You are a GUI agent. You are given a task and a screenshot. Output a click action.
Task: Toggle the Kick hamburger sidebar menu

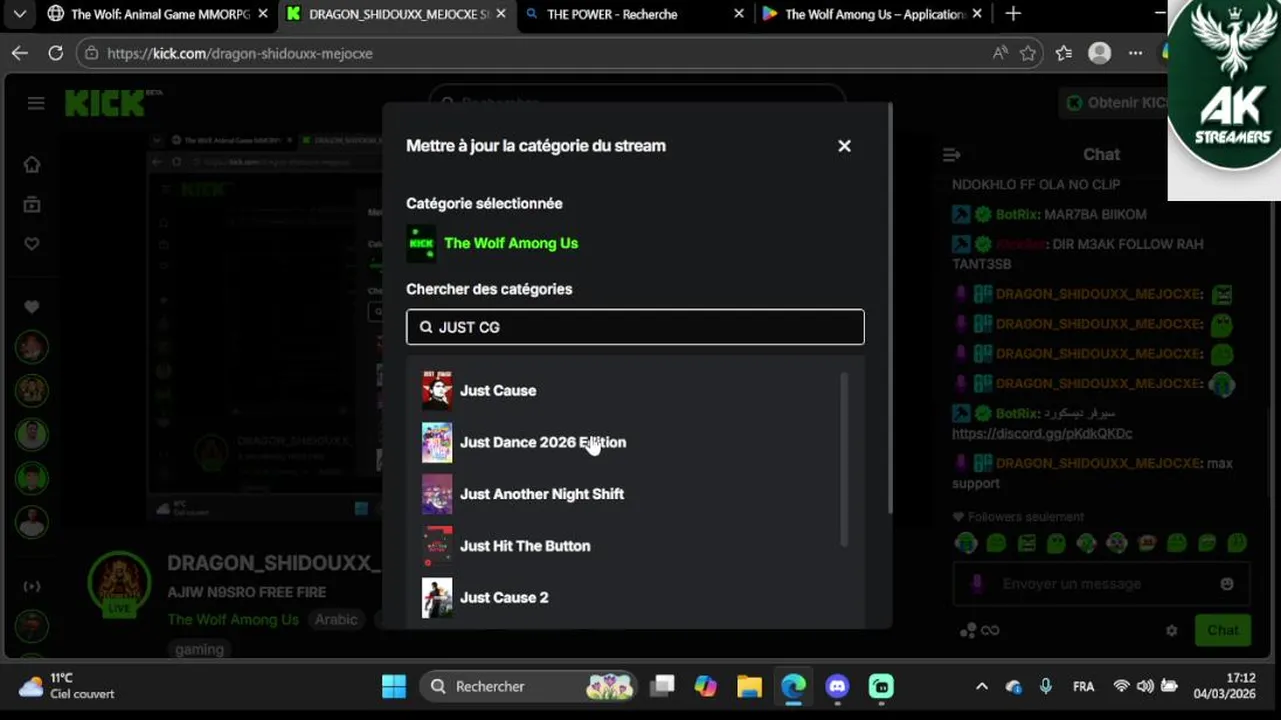click(36, 103)
